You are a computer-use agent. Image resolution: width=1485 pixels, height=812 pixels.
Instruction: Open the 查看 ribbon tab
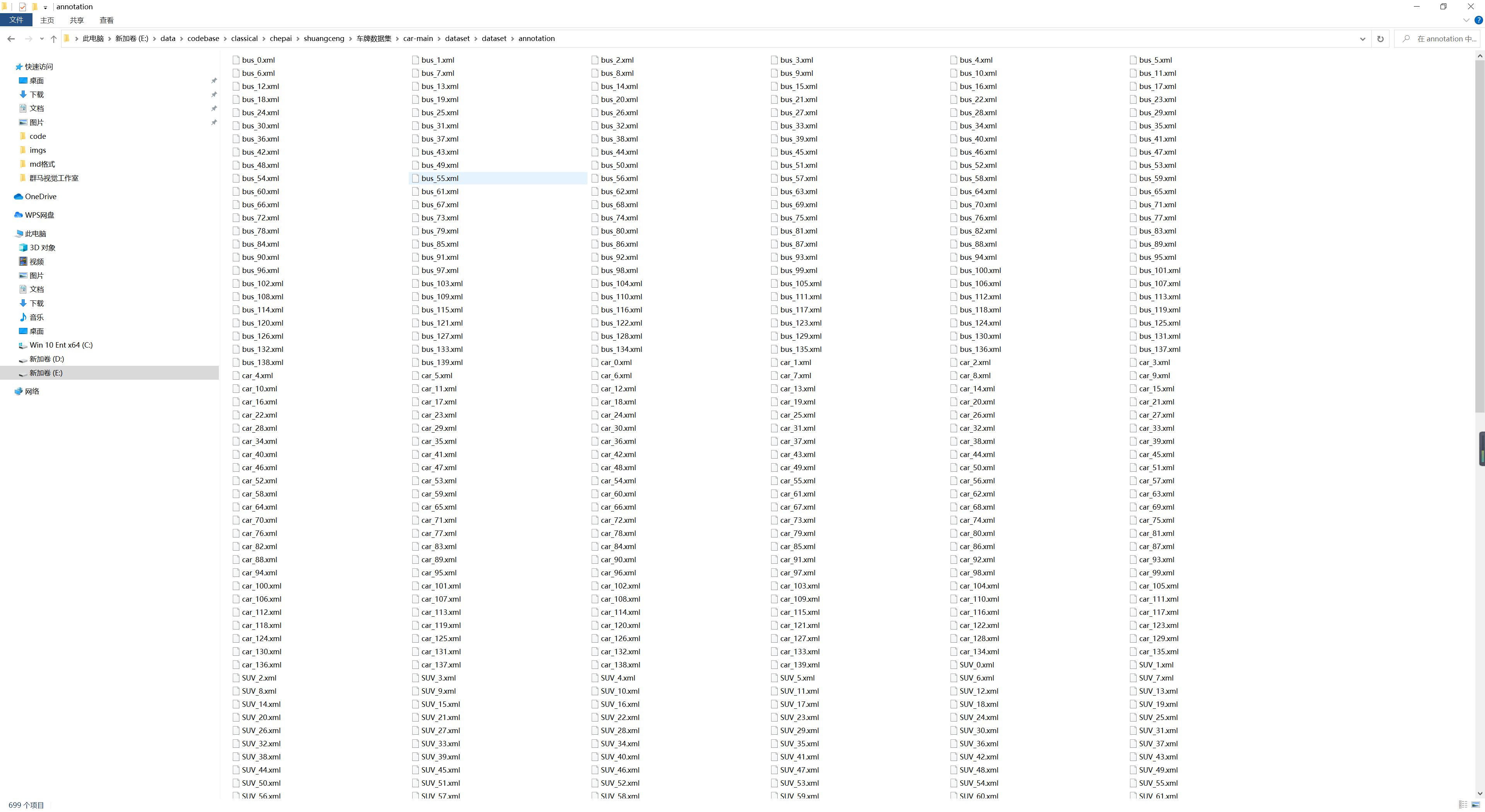click(107, 20)
